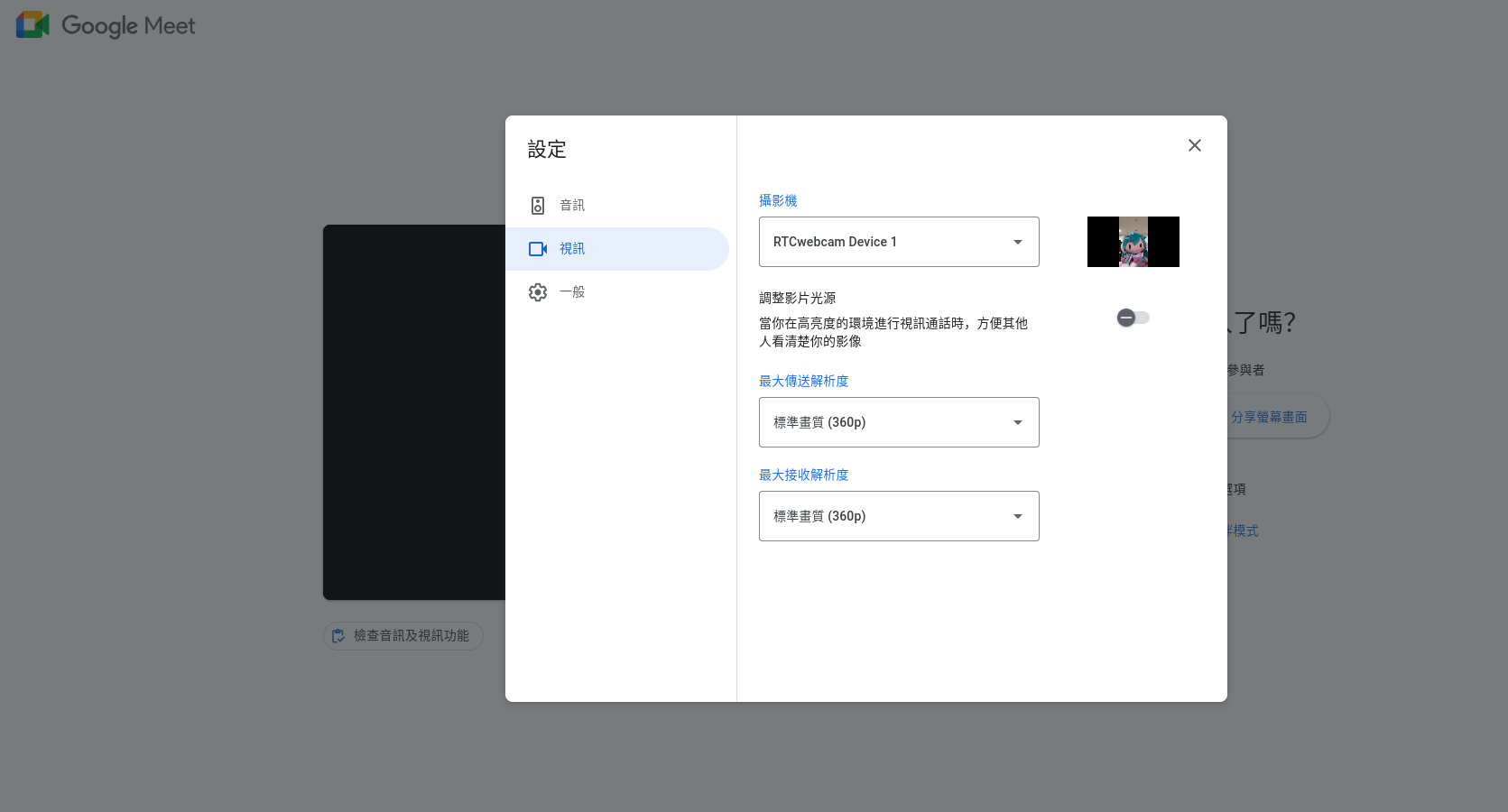
Task: Click the 最大傳送解析度 label
Action: 804,381
